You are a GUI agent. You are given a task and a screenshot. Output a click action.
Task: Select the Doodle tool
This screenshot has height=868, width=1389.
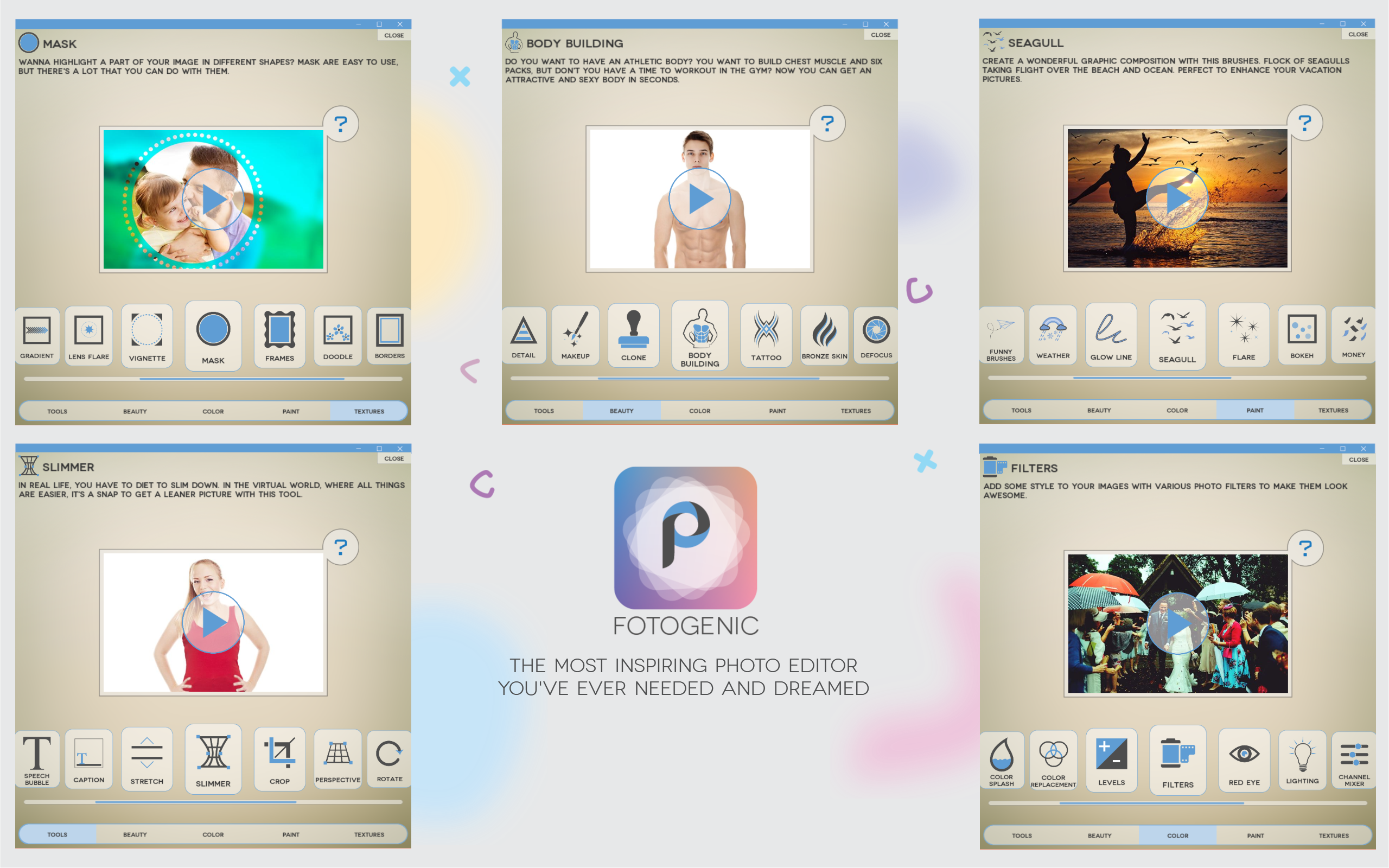tap(337, 336)
